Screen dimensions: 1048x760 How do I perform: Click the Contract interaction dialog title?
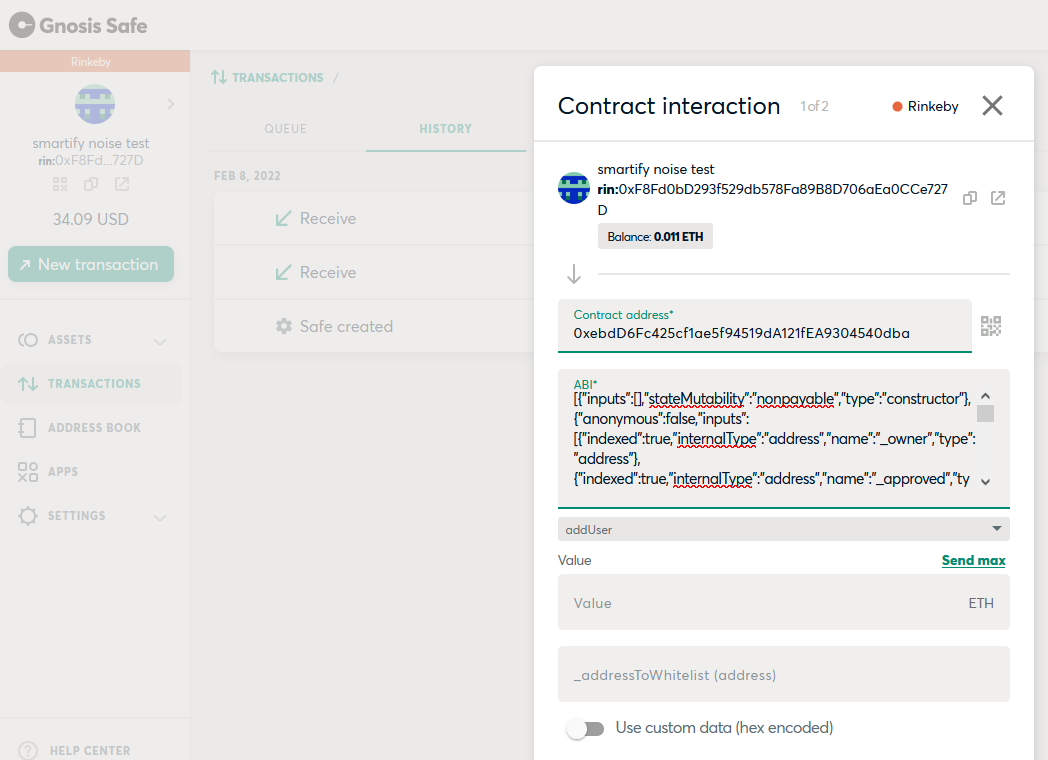pyautogui.click(x=669, y=106)
